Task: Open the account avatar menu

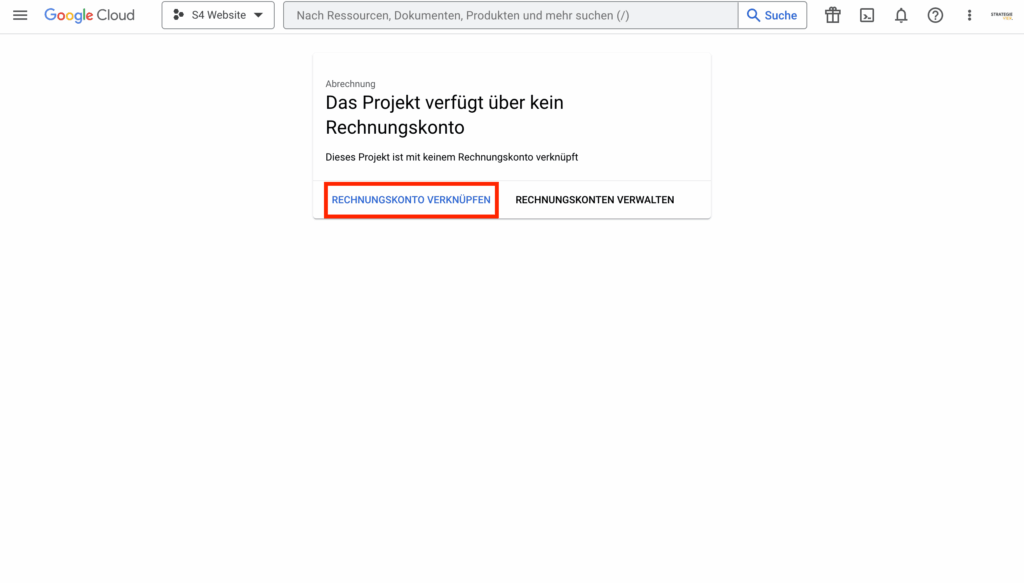Action: click(1002, 16)
